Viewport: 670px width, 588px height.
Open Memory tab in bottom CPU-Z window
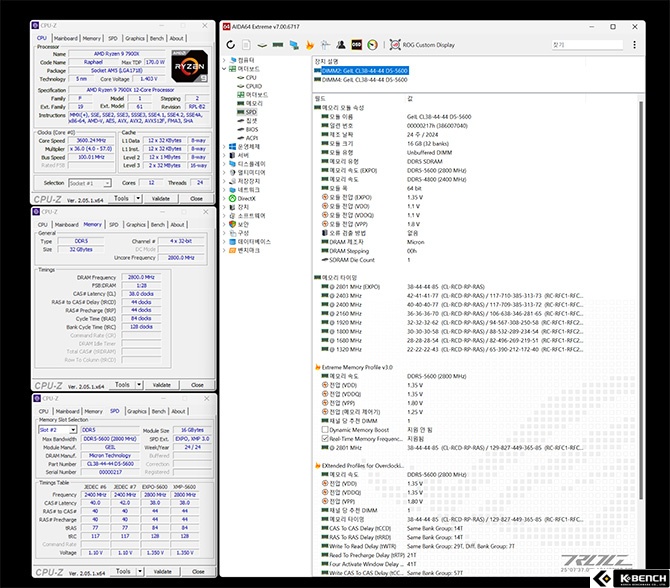click(93, 411)
